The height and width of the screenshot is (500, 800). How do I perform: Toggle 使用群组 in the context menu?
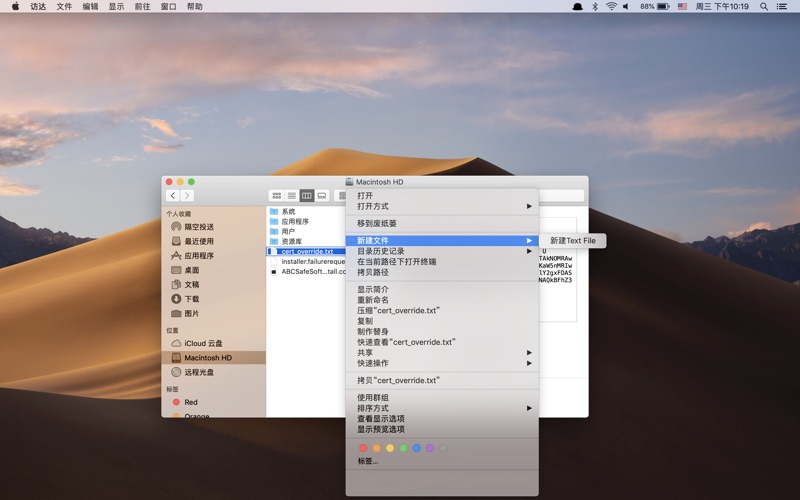pyautogui.click(x=372, y=397)
